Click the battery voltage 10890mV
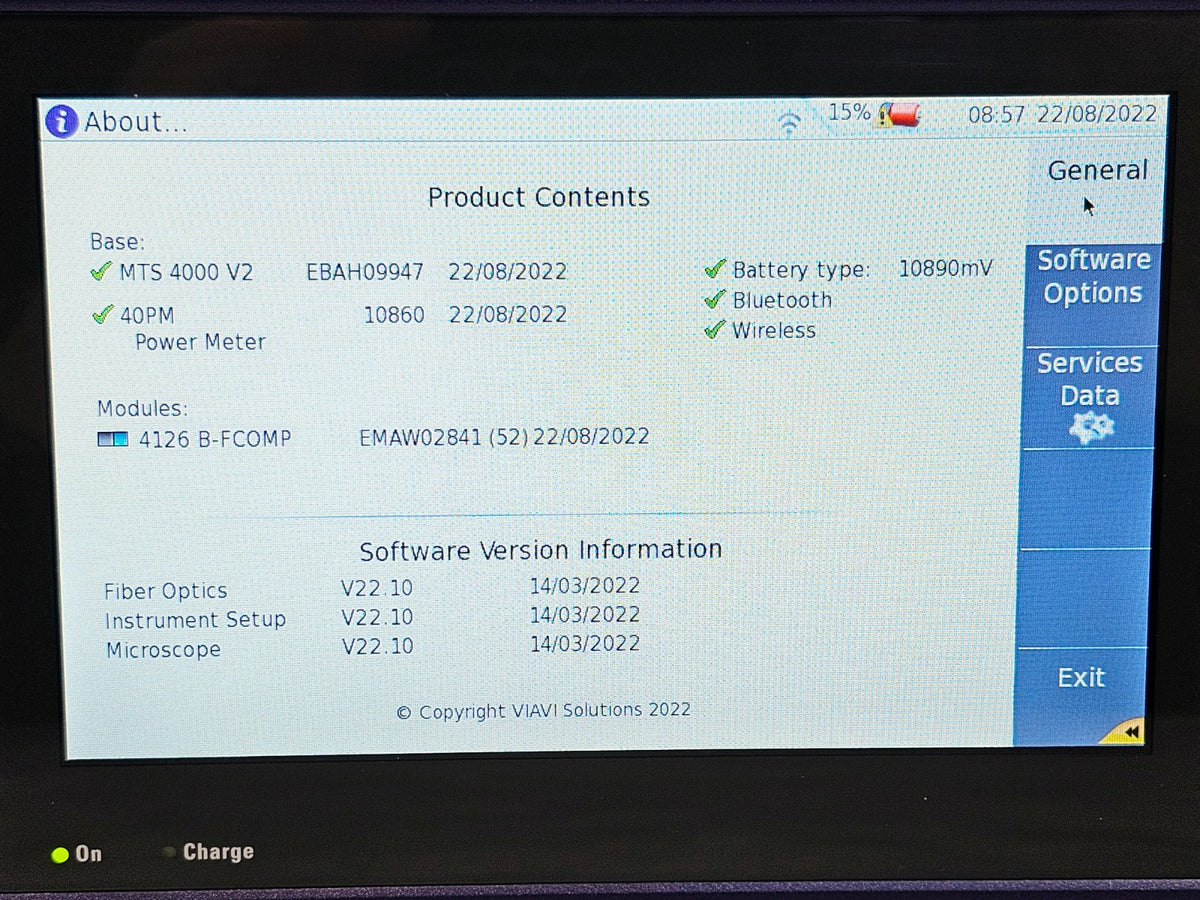 (x=946, y=268)
